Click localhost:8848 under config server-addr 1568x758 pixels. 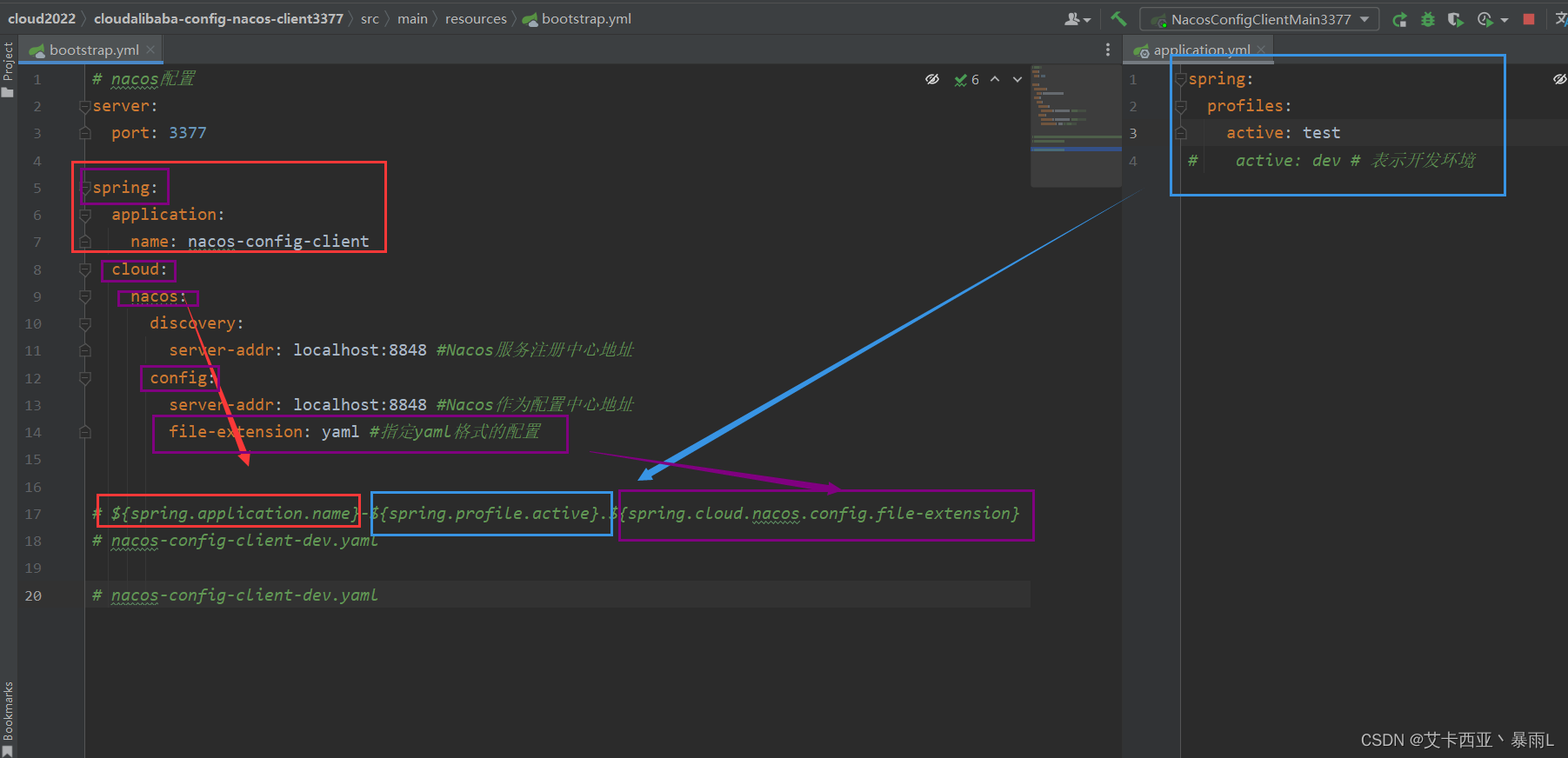360,405
